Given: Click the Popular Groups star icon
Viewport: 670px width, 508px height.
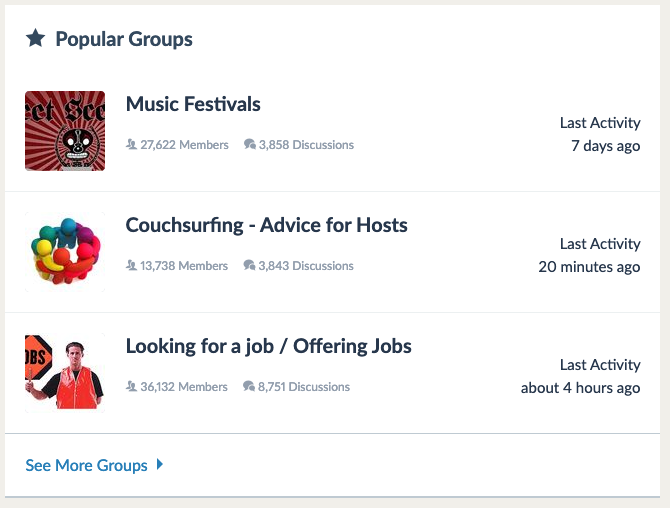Looking at the screenshot, I should pos(35,38).
